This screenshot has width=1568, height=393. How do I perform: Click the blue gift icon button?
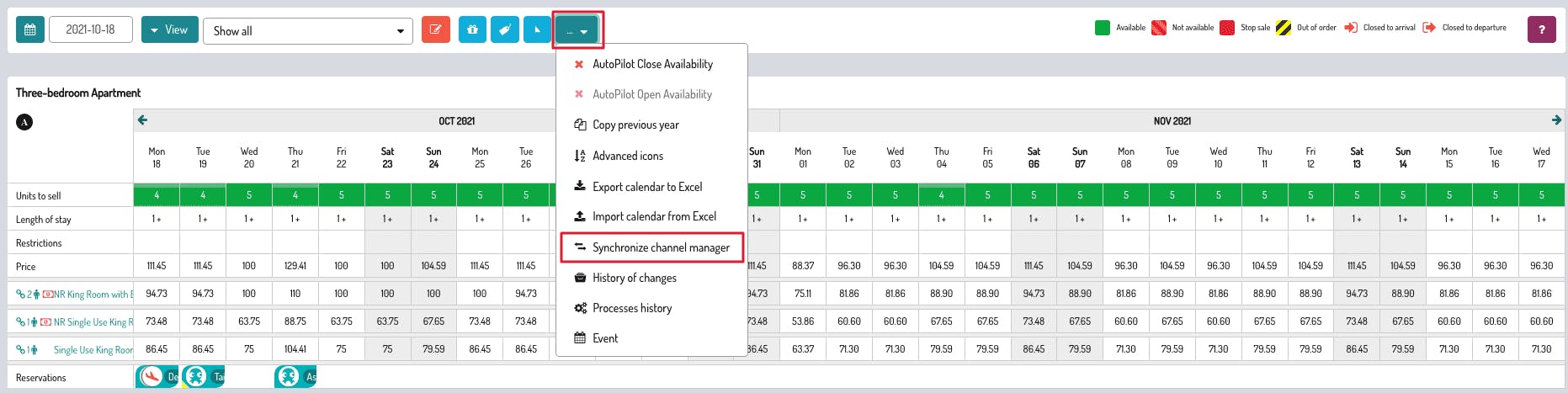pyautogui.click(x=472, y=29)
